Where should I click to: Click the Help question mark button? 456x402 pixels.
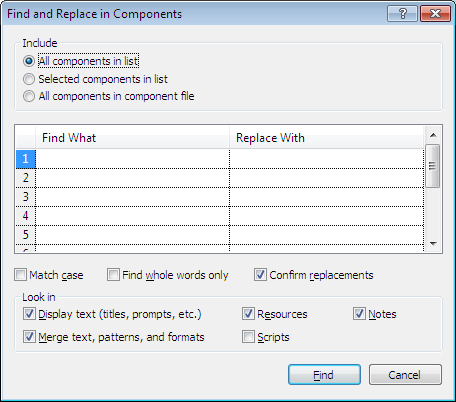pyautogui.click(x=402, y=14)
